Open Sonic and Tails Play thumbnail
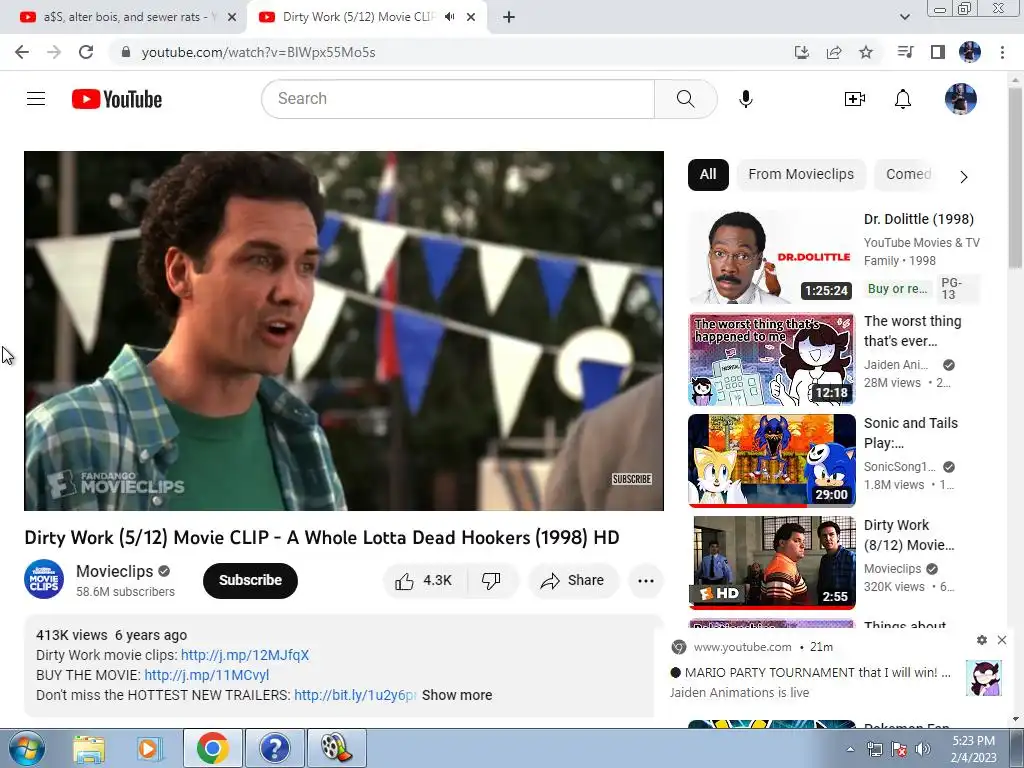Viewport: 1024px width, 768px height. pos(772,460)
